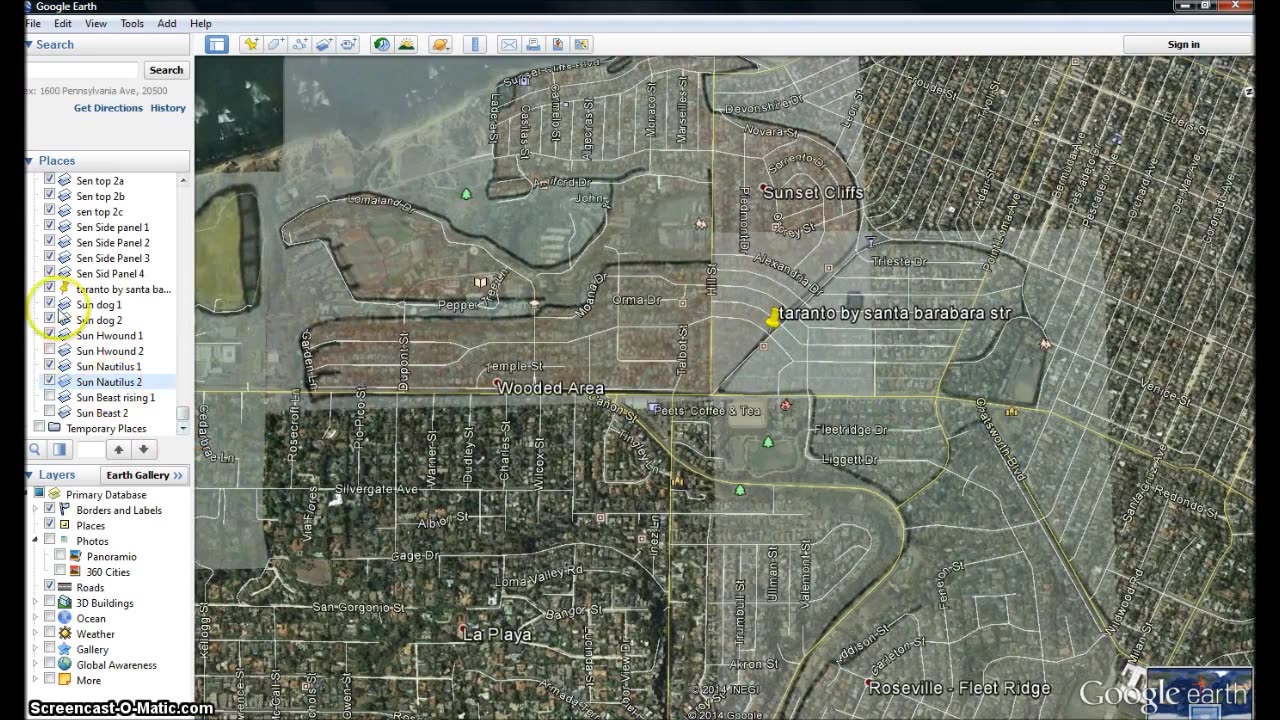Click the Peet's Coffee & Tea map icon

point(654,408)
